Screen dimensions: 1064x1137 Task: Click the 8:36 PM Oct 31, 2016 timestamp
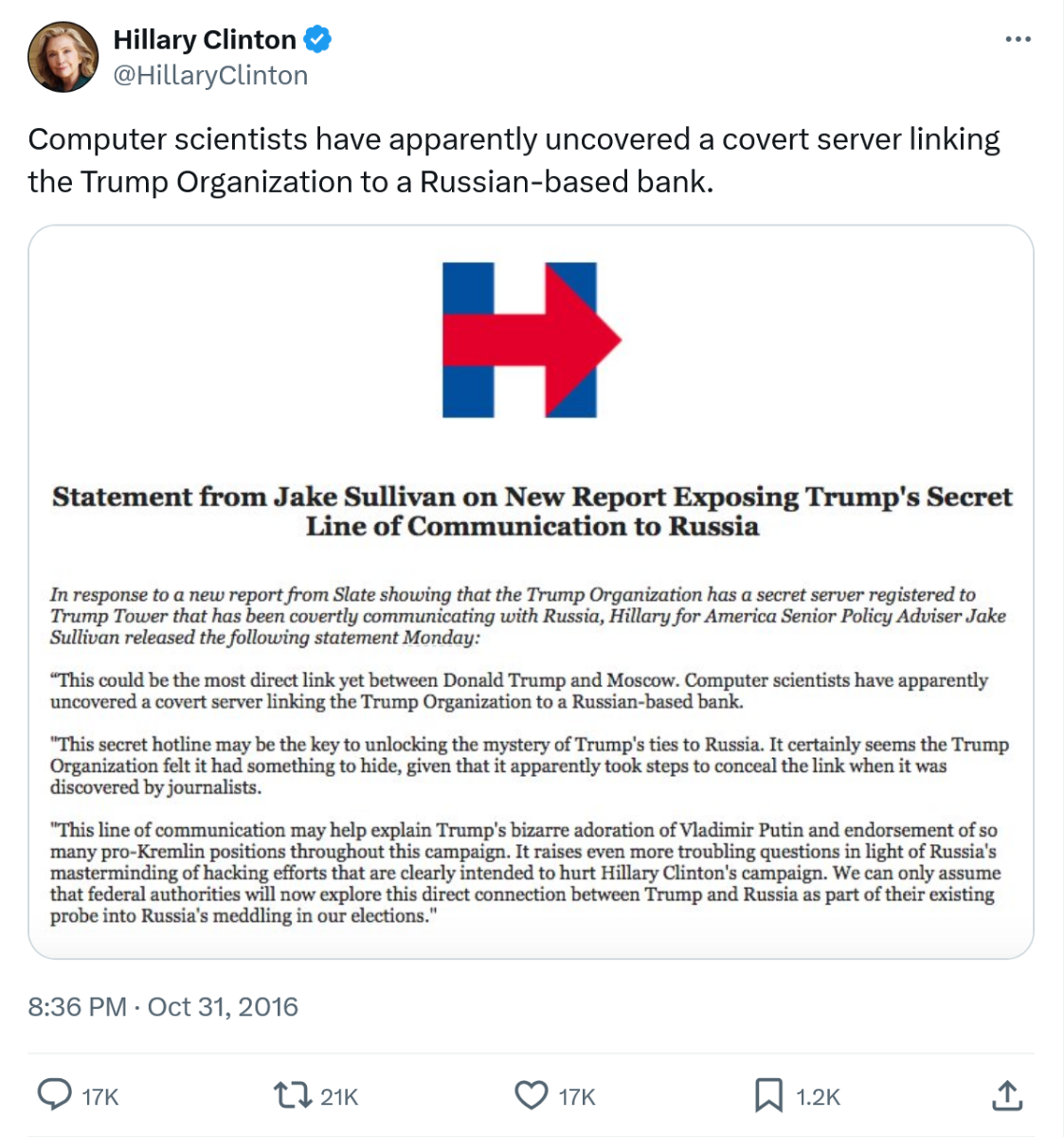[x=163, y=1006]
